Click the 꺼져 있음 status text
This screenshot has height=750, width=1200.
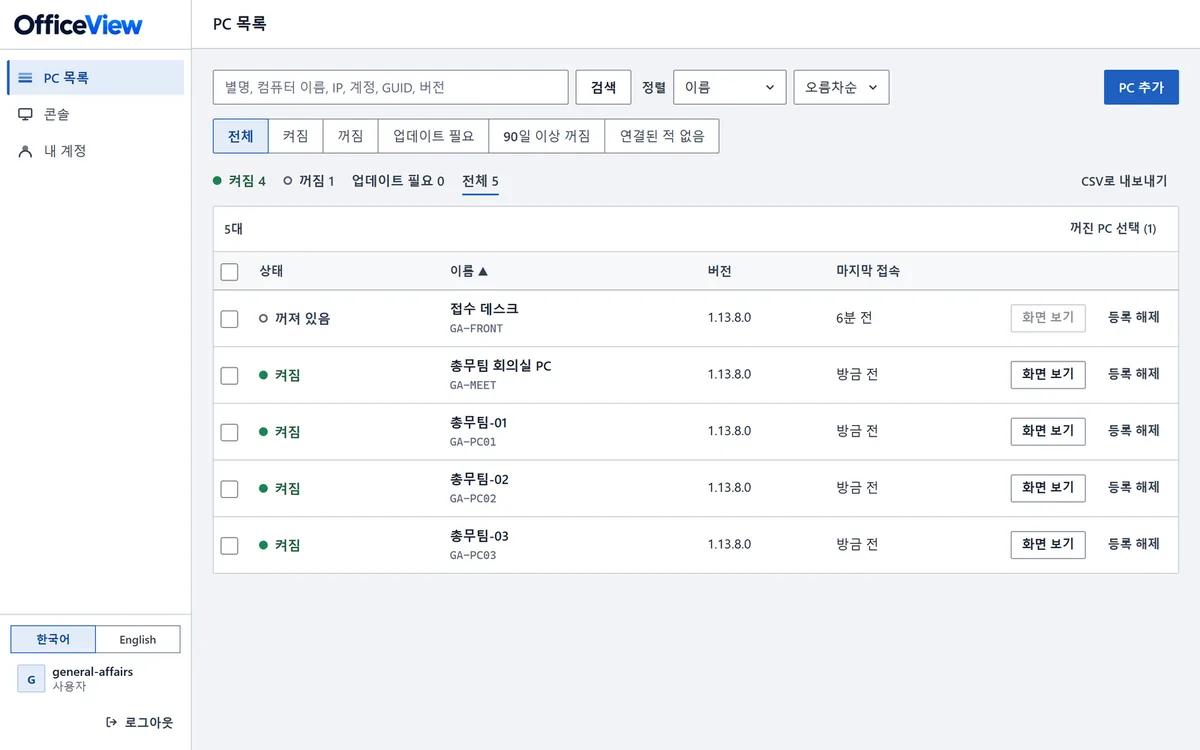[302, 319]
